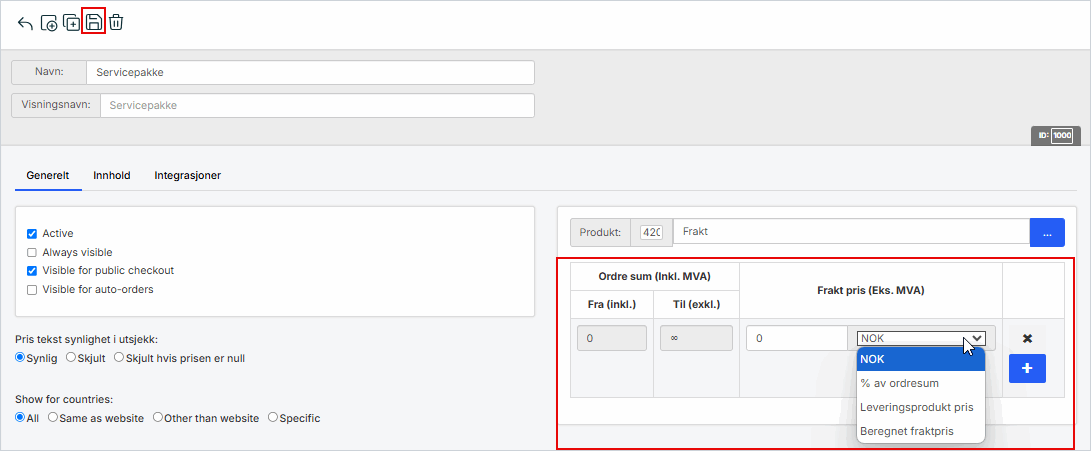Click the new item icon
This screenshot has width=1091, height=451.
tap(48, 22)
